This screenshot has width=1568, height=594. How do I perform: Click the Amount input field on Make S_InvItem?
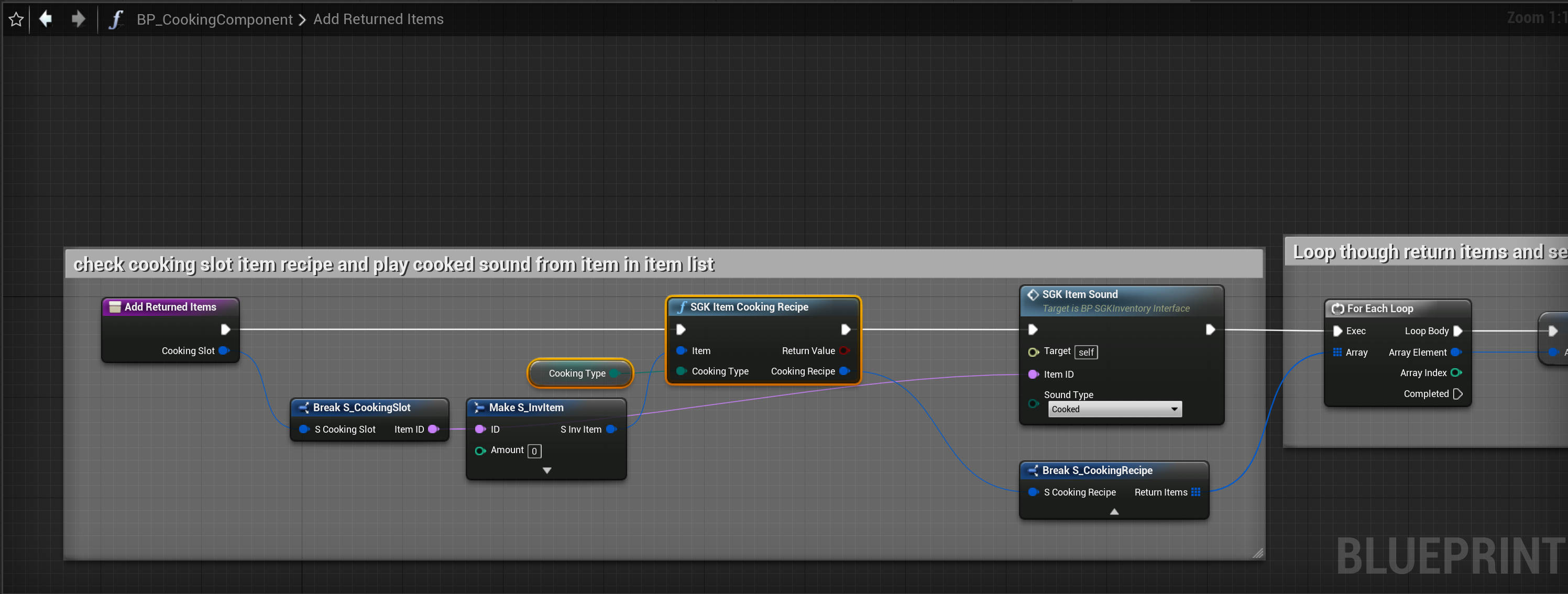click(534, 451)
